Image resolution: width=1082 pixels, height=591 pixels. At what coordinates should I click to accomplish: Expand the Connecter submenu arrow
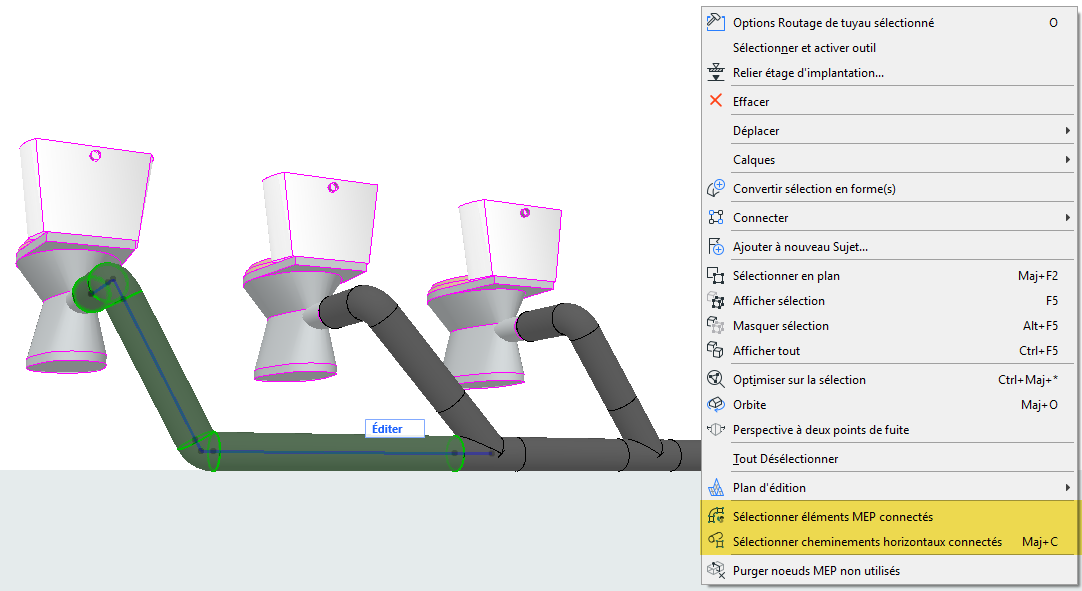[1068, 217]
